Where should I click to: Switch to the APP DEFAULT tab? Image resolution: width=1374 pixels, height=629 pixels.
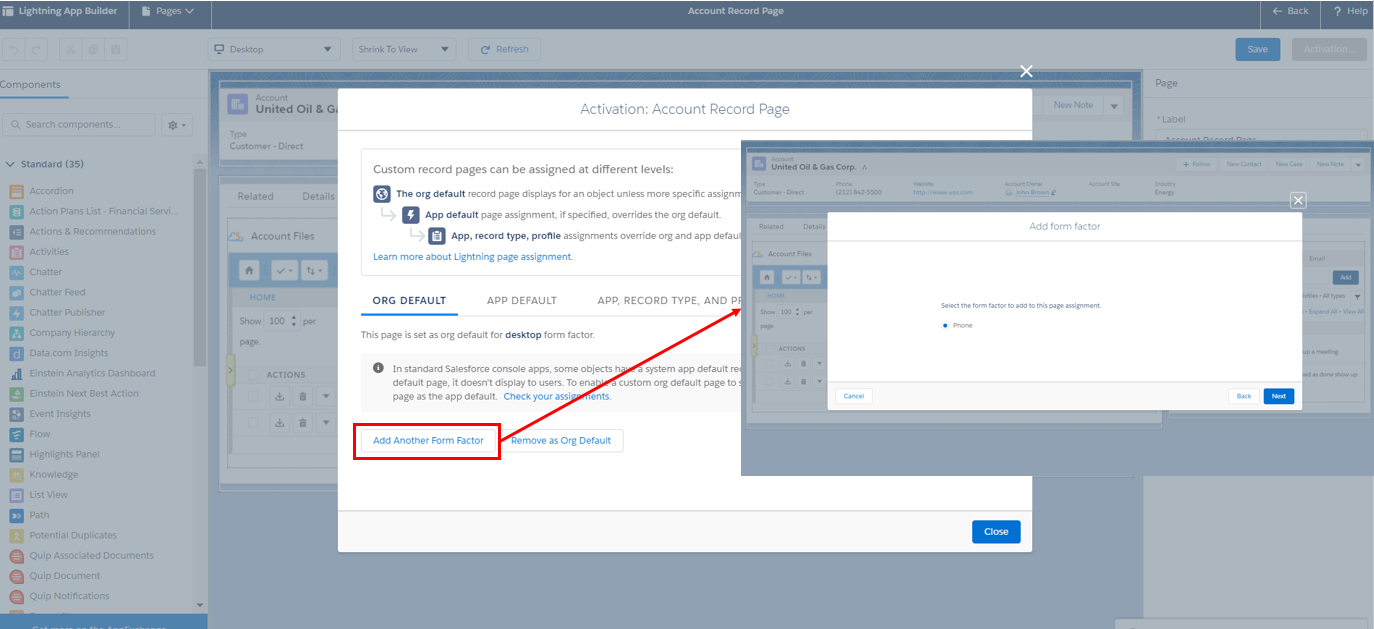coord(521,300)
